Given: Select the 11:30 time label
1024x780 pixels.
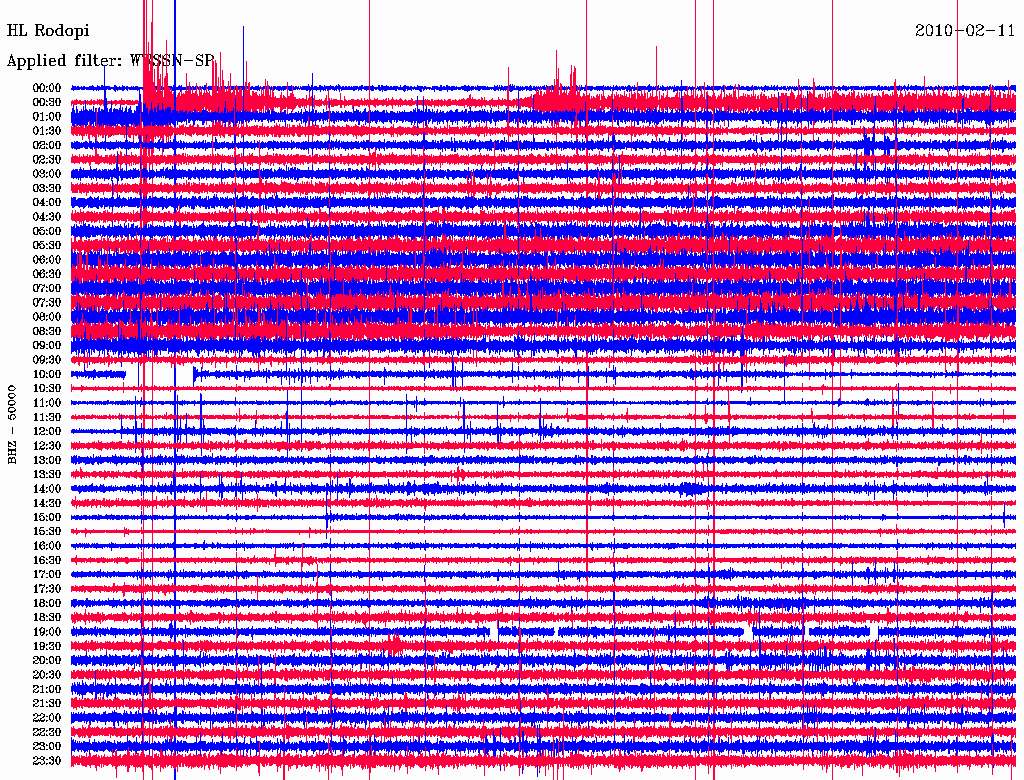Looking at the screenshot, I should tap(47, 417).
